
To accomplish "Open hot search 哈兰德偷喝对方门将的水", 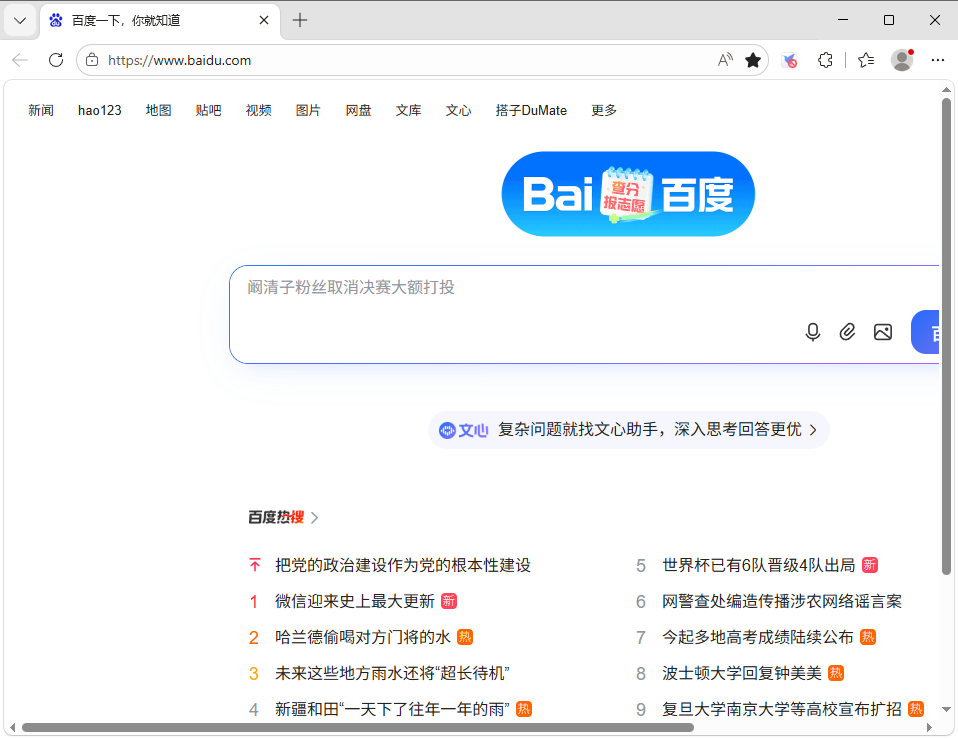I will [362, 638].
